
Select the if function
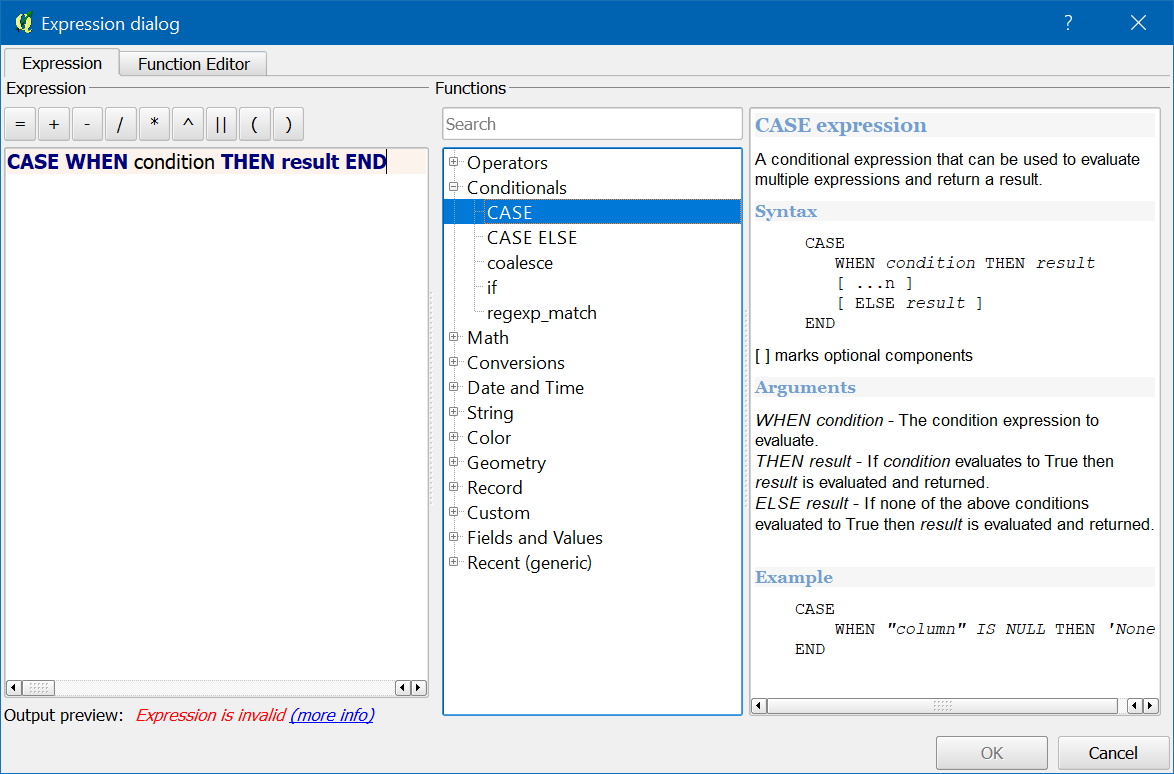(x=492, y=287)
